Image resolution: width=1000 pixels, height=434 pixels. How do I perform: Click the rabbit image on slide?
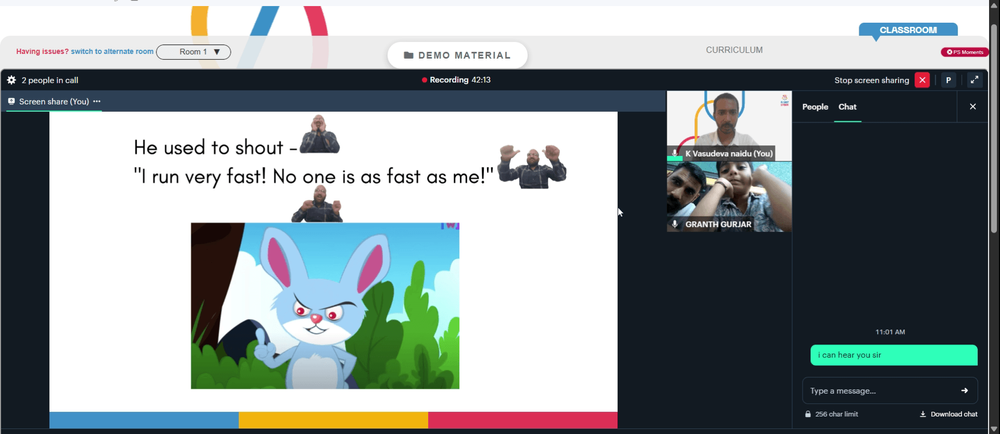pos(325,305)
